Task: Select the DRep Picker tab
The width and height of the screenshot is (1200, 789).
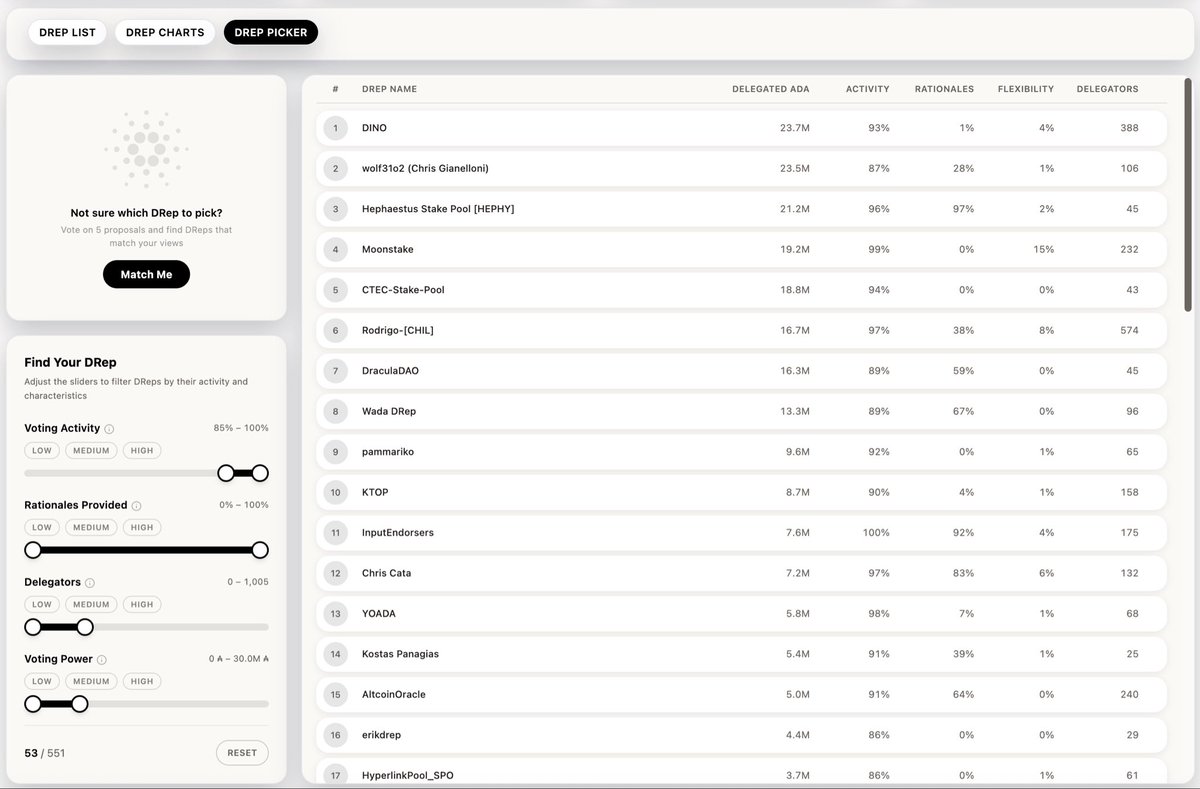Action: click(271, 32)
